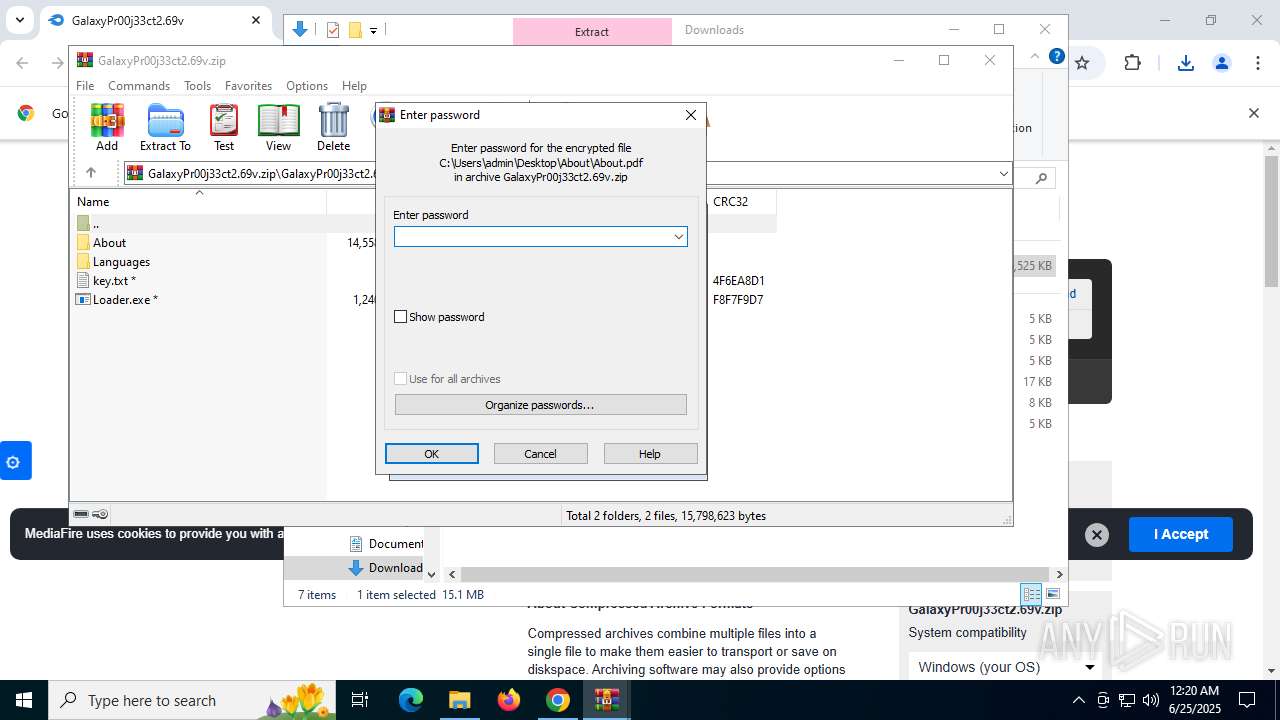1280x720 pixels.
Task: Click the Extract To toolbar icon
Action: coord(165,128)
